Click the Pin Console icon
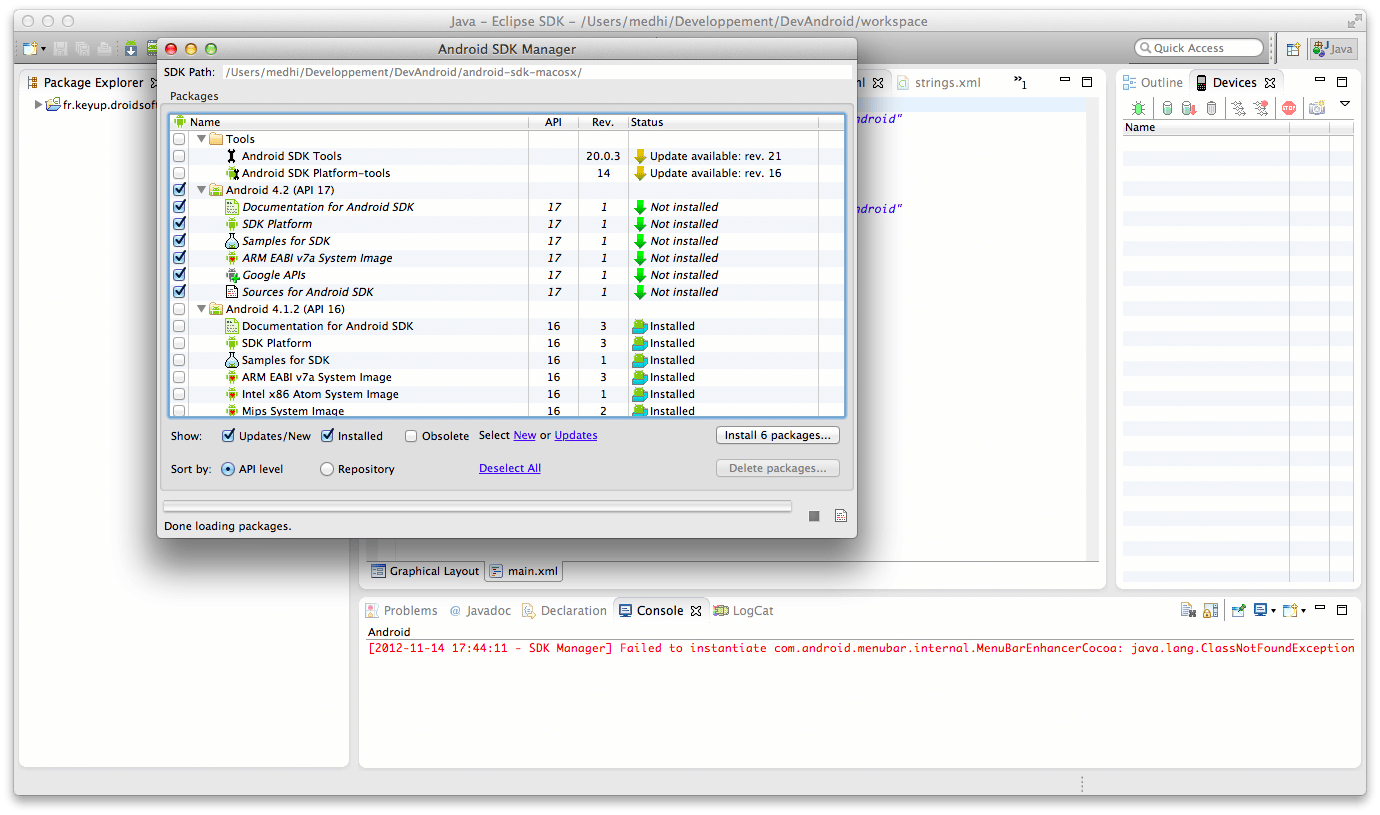This screenshot has width=1380, height=815. pos(1238,610)
